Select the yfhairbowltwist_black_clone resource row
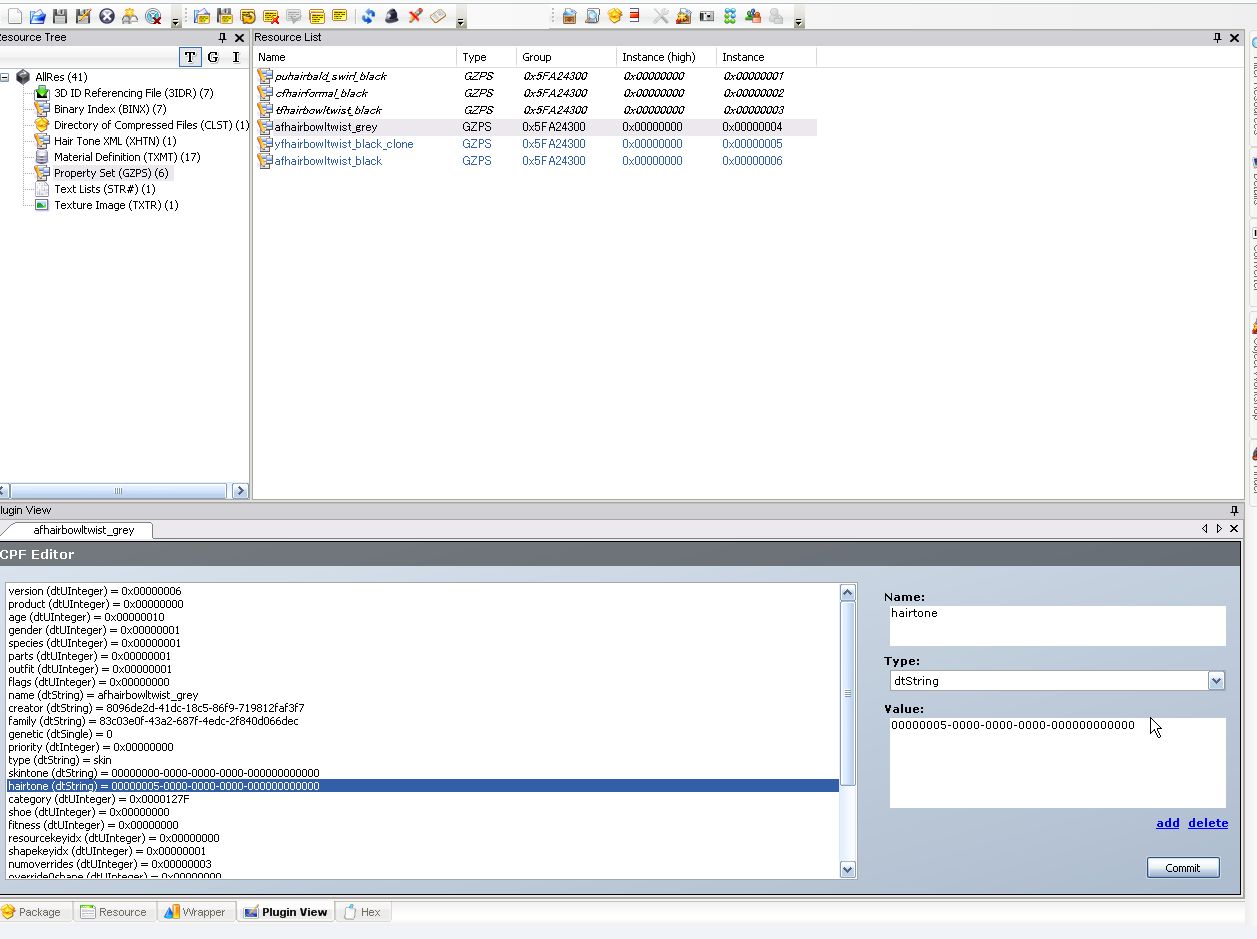The image size is (1257, 939). point(535,144)
